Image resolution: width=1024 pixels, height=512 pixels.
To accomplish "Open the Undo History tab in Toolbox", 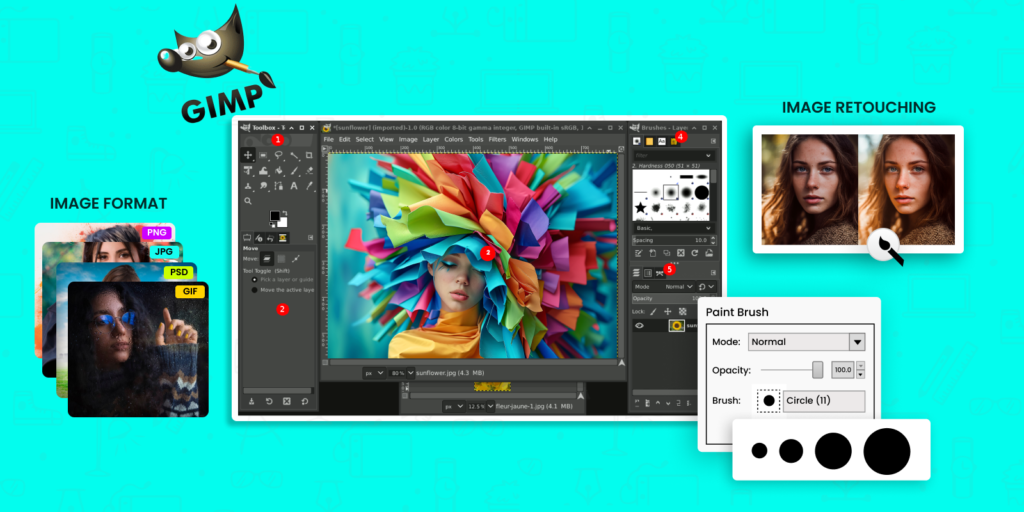I will tap(270, 238).
